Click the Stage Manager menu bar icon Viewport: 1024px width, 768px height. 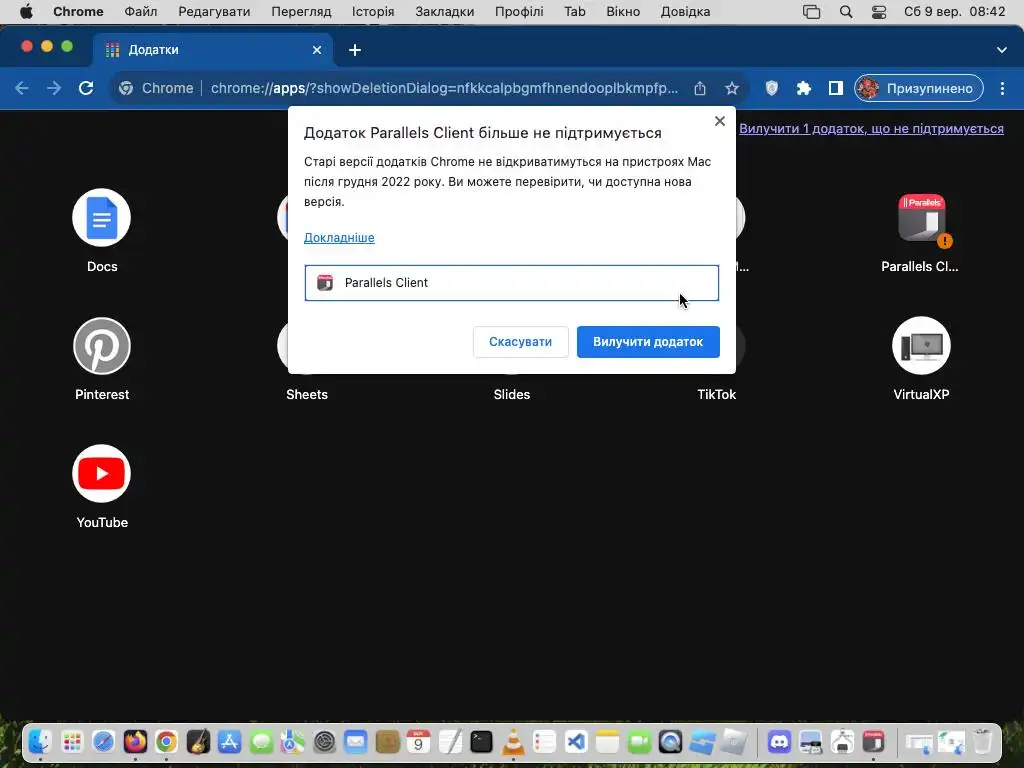pyautogui.click(x=811, y=12)
